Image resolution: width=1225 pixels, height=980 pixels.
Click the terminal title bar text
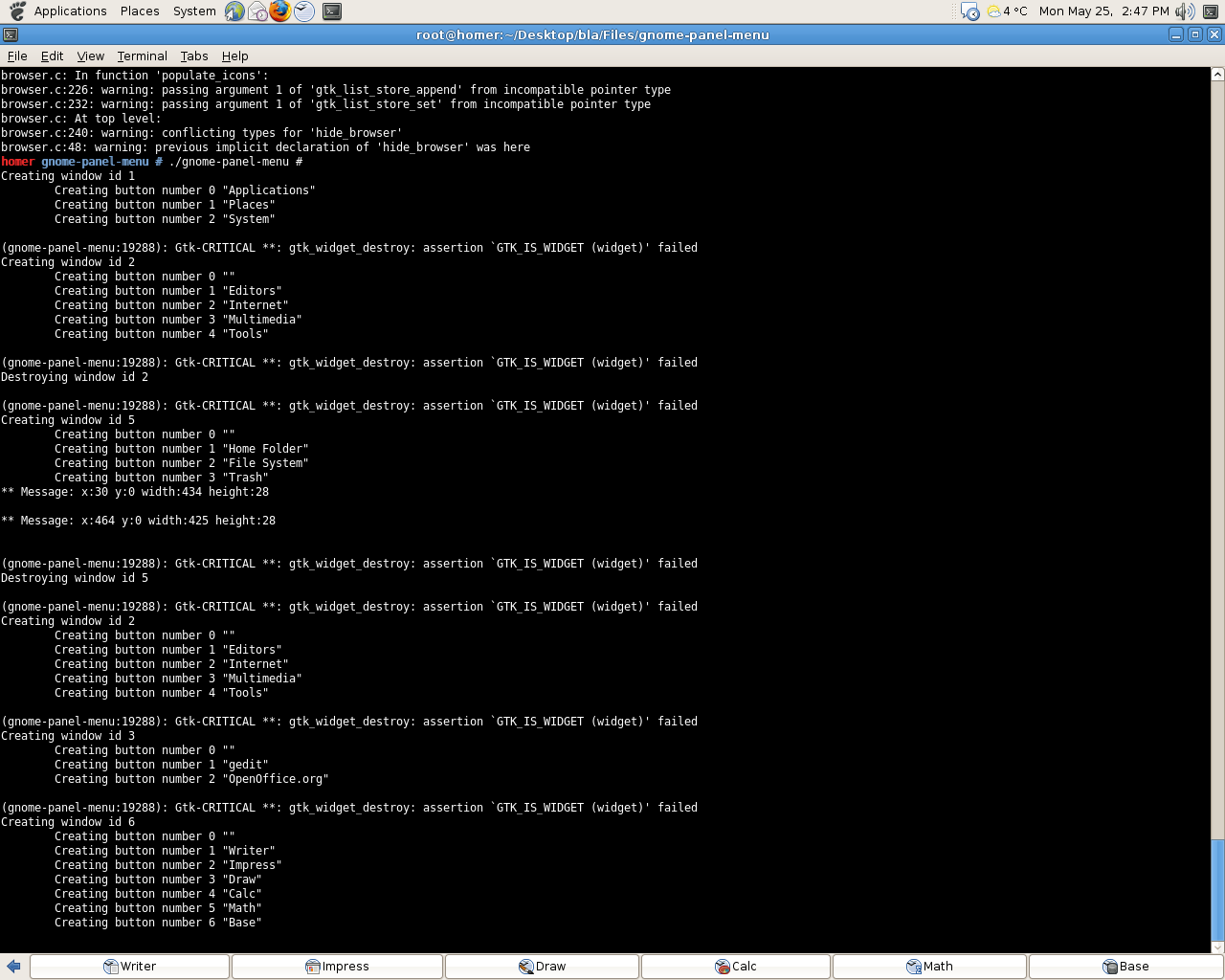592,34
